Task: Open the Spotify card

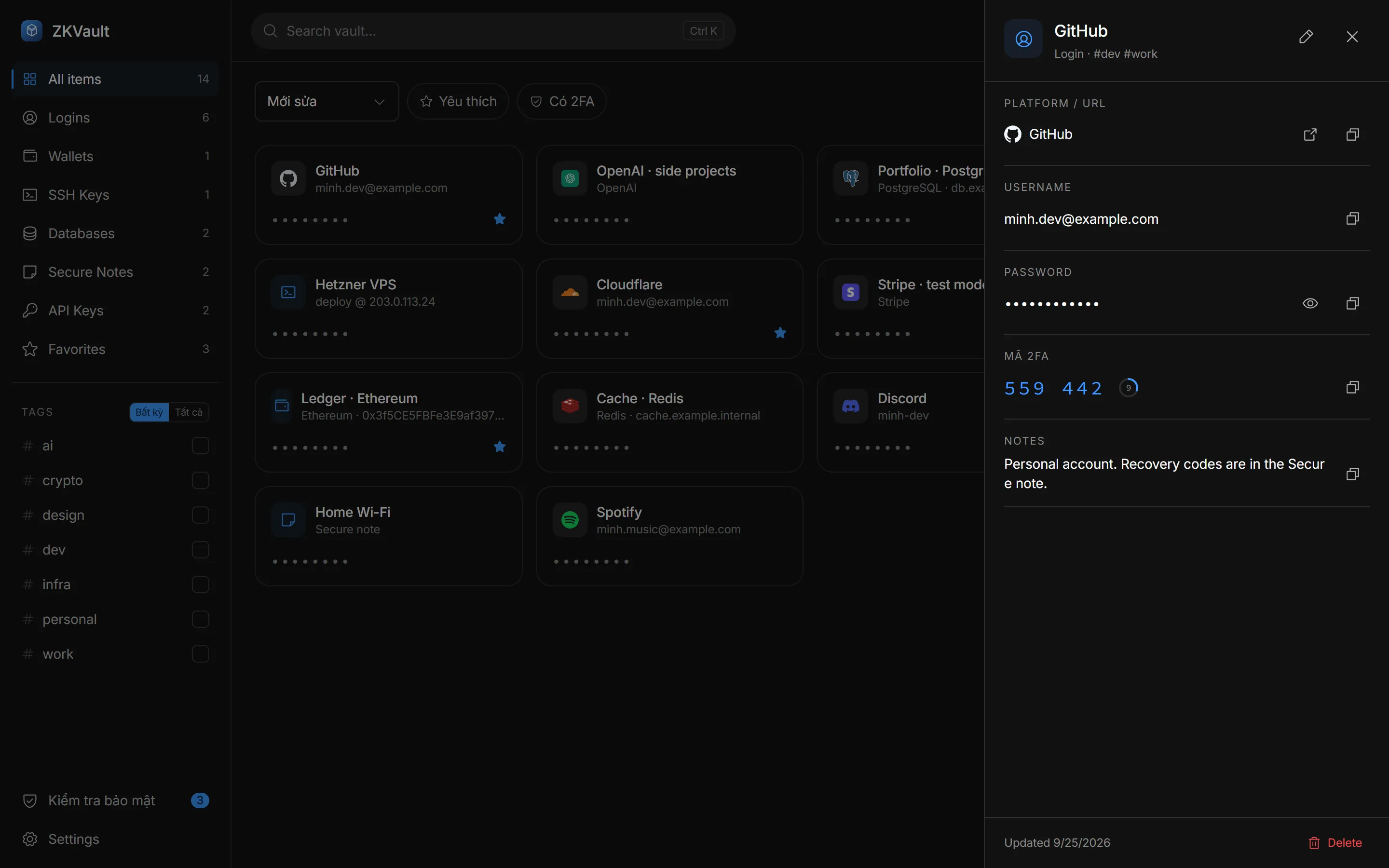Action: (669, 536)
